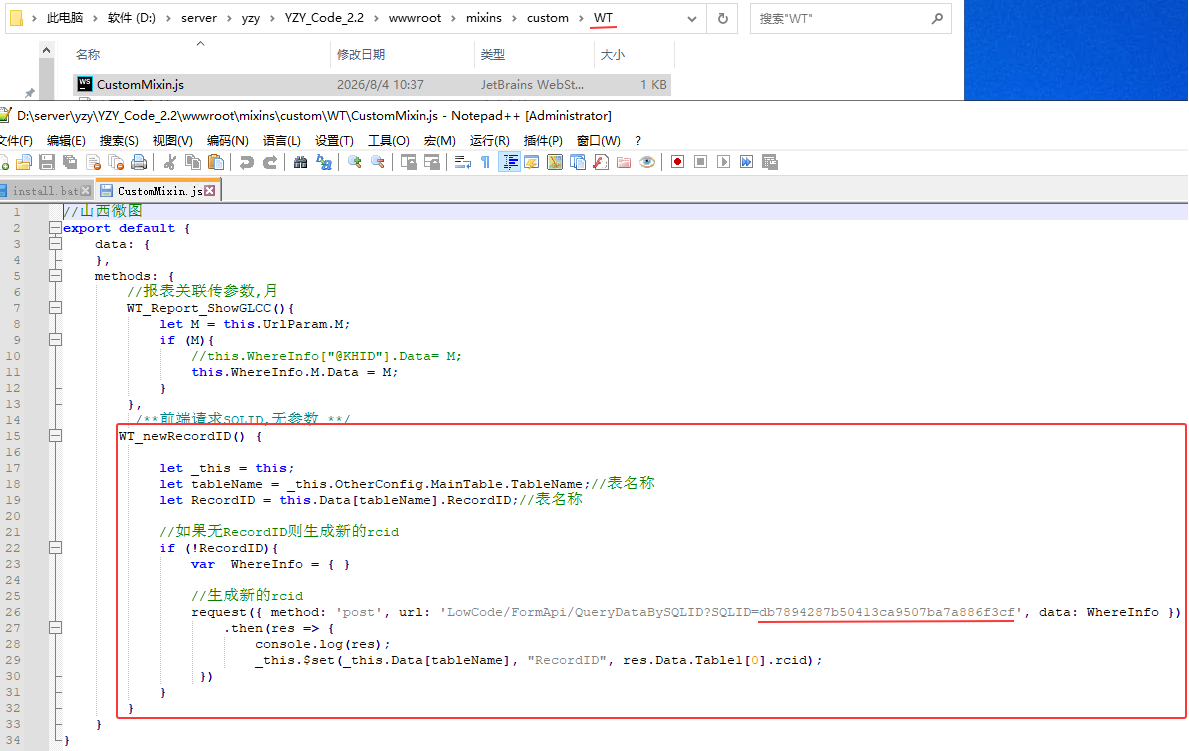Close all documents via toolbar icon

(116, 162)
